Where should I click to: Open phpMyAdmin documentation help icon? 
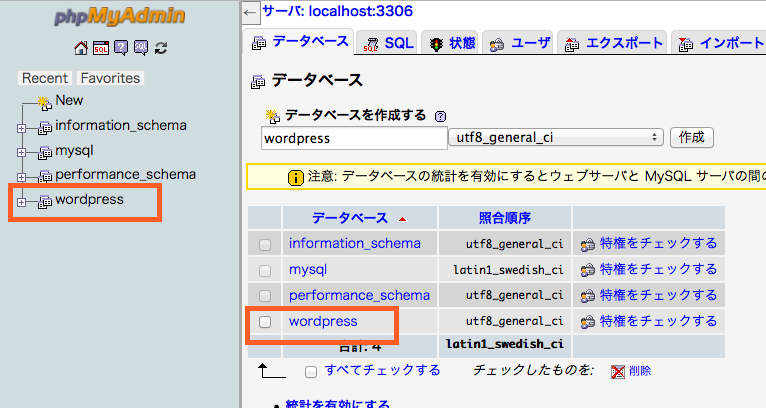[x=121, y=47]
